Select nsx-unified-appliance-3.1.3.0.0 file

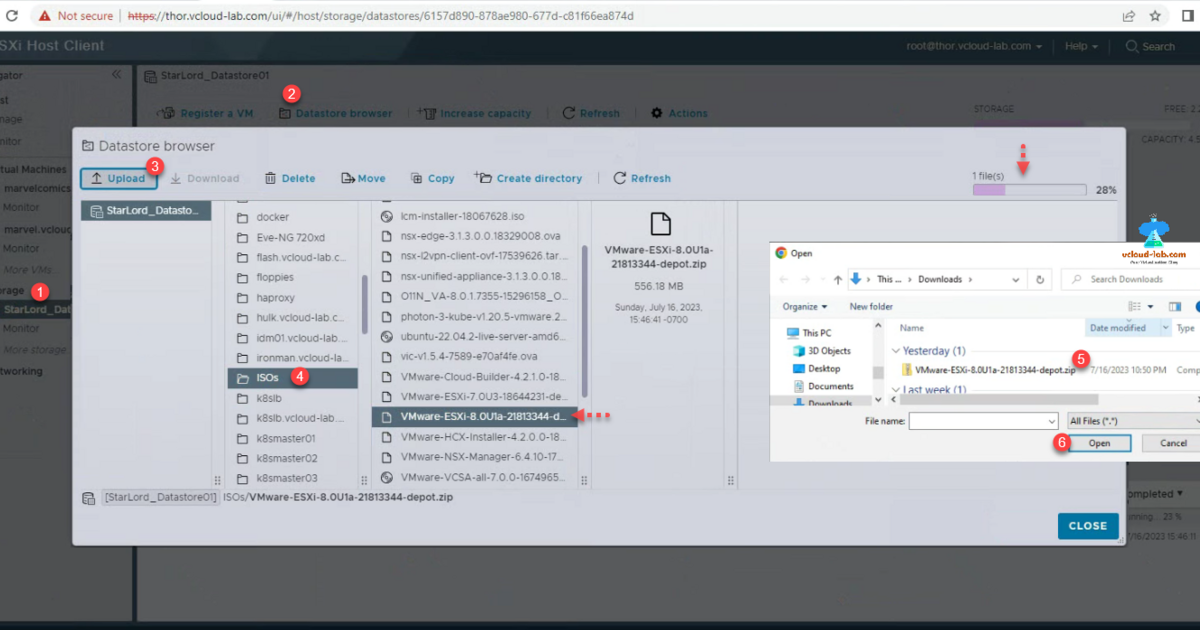[473, 276]
